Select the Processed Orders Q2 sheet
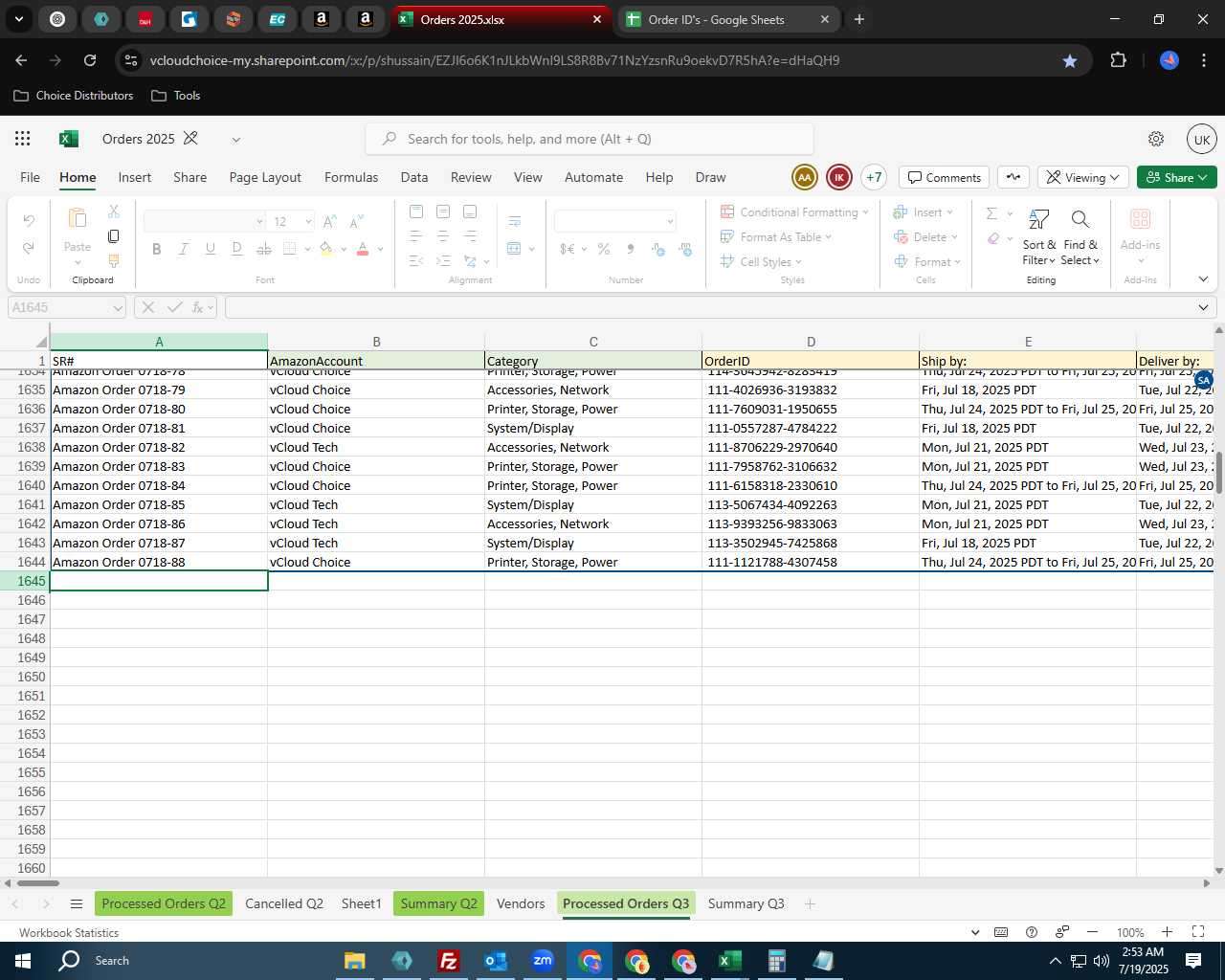Viewport: 1225px width, 980px height. click(x=164, y=903)
